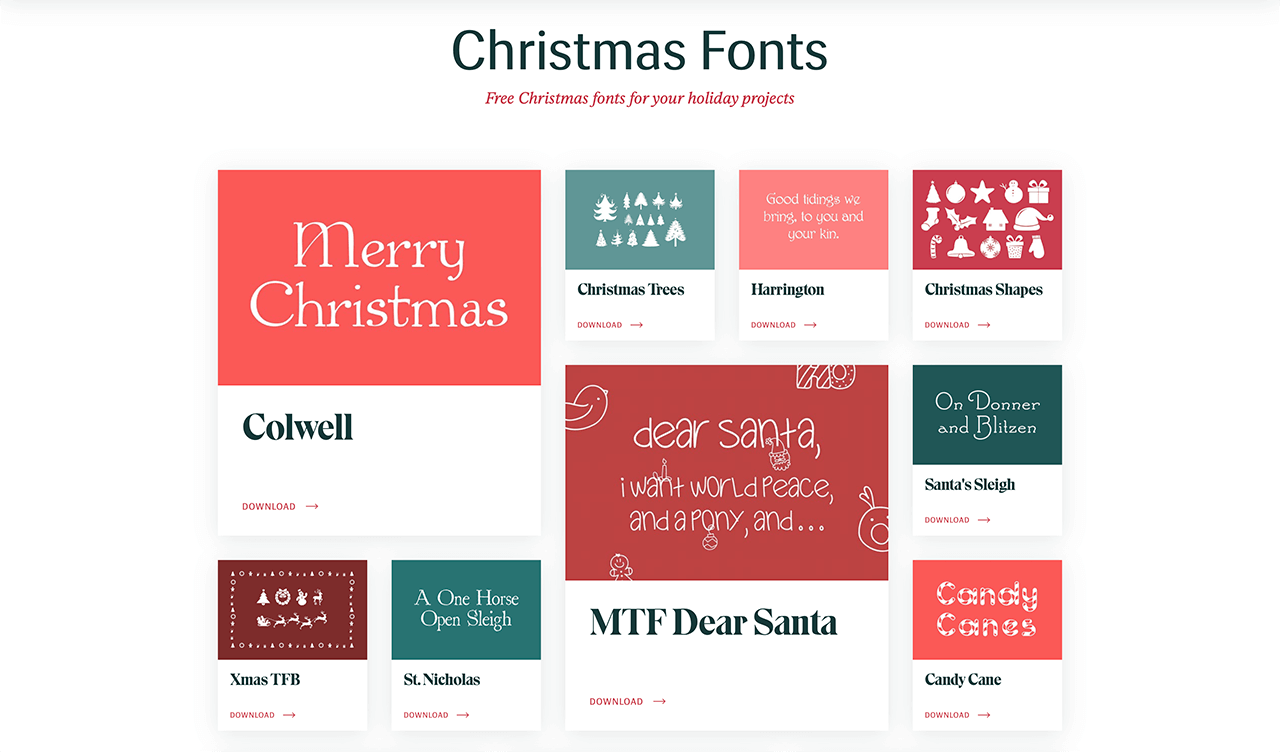Select the Harrington 'Good tidings' preview
1280x752 pixels.
813,219
